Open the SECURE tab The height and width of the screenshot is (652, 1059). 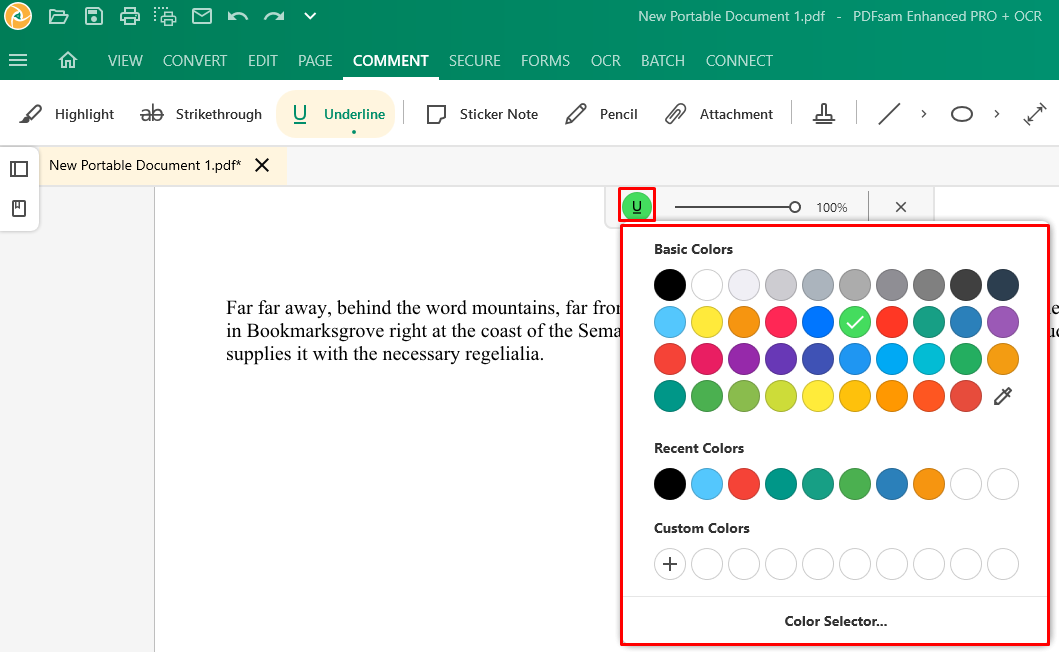click(x=475, y=61)
